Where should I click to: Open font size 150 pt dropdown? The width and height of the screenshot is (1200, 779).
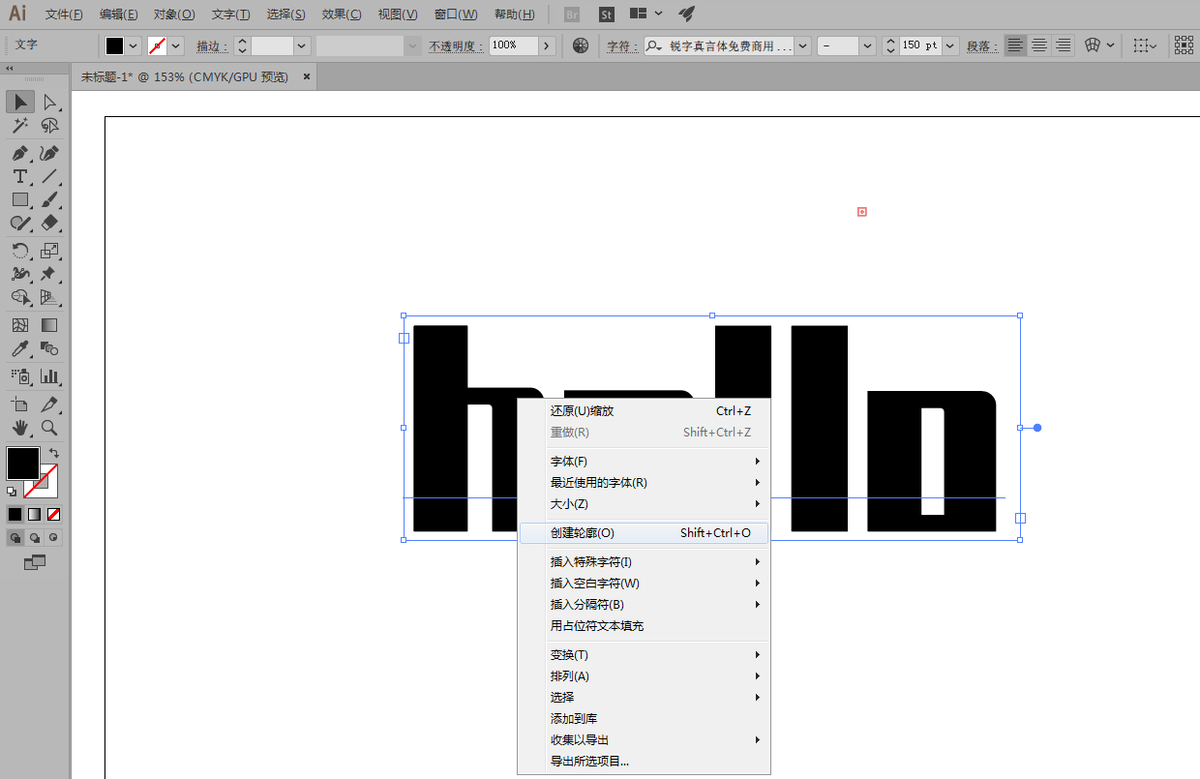tap(950, 46)
